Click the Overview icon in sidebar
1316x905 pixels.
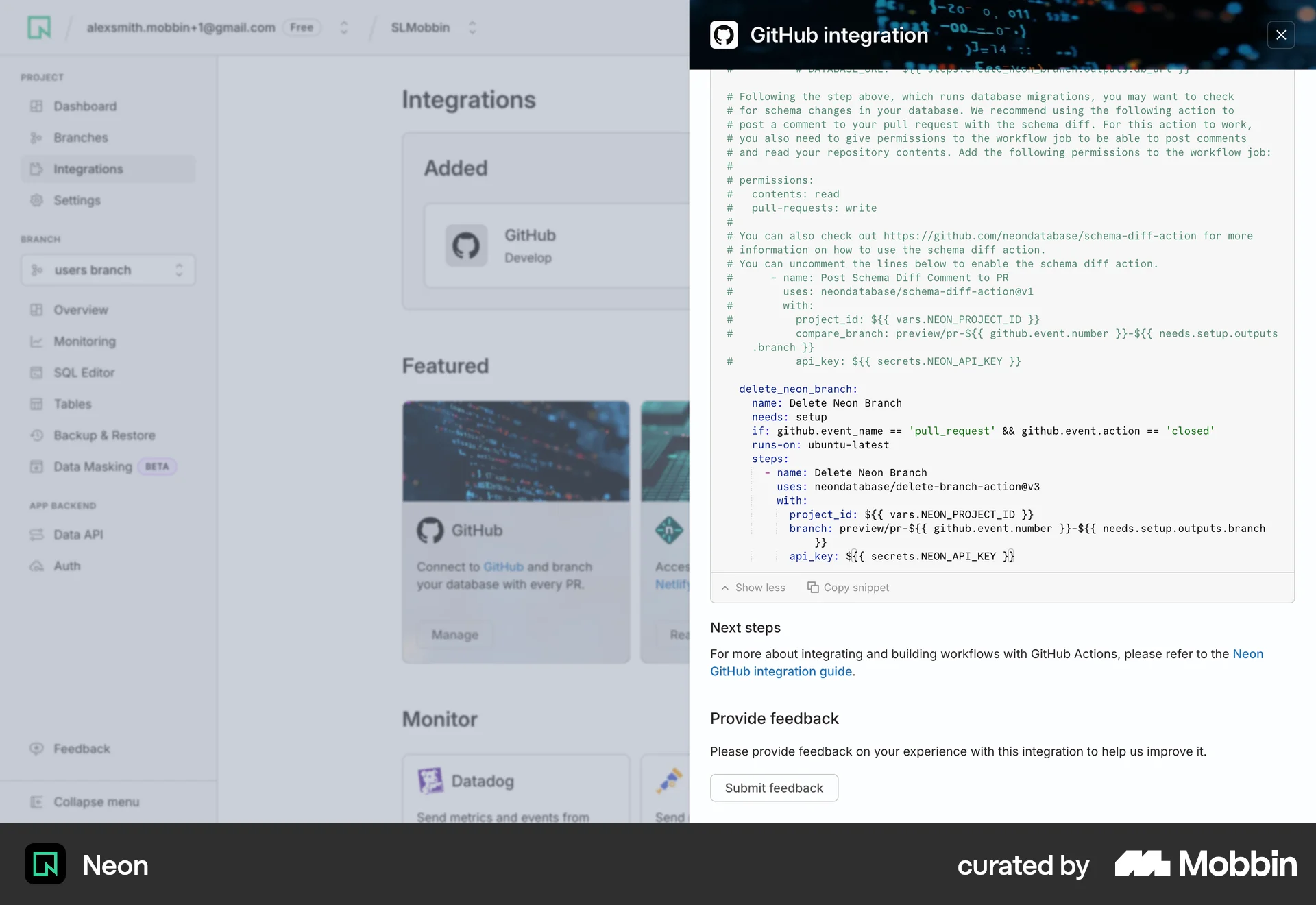click(x=36, y=310)
